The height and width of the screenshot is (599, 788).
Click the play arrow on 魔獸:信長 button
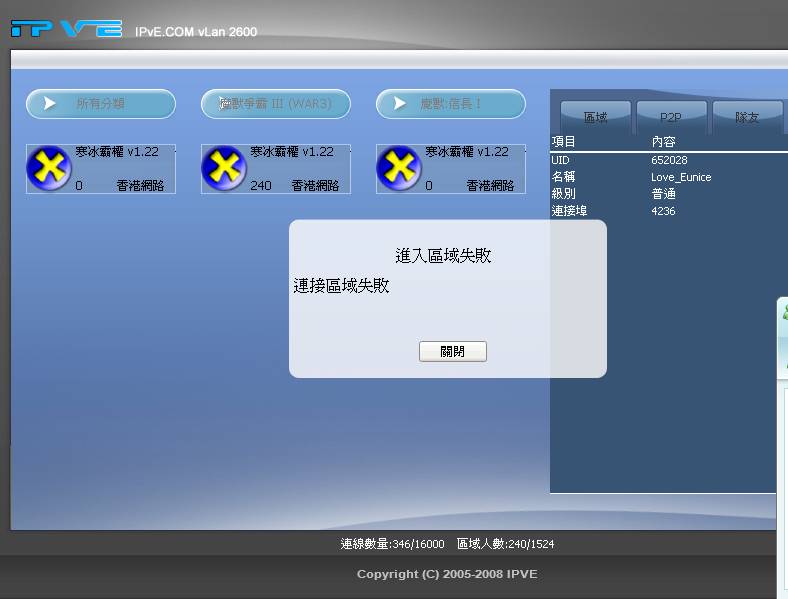(x=400, y=104)
